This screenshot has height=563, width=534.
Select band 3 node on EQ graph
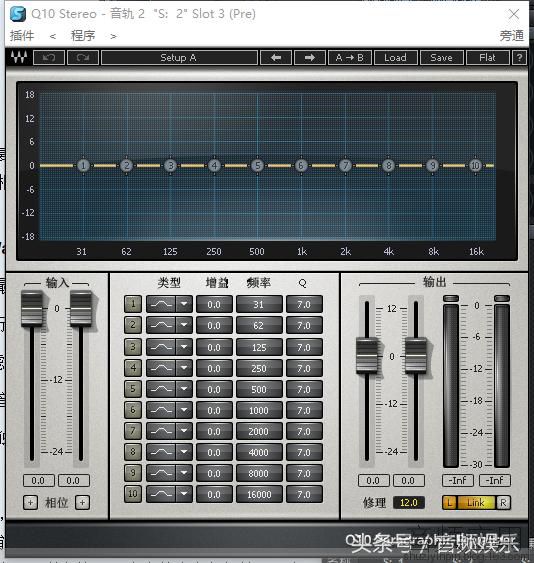[x=171, y=166]
